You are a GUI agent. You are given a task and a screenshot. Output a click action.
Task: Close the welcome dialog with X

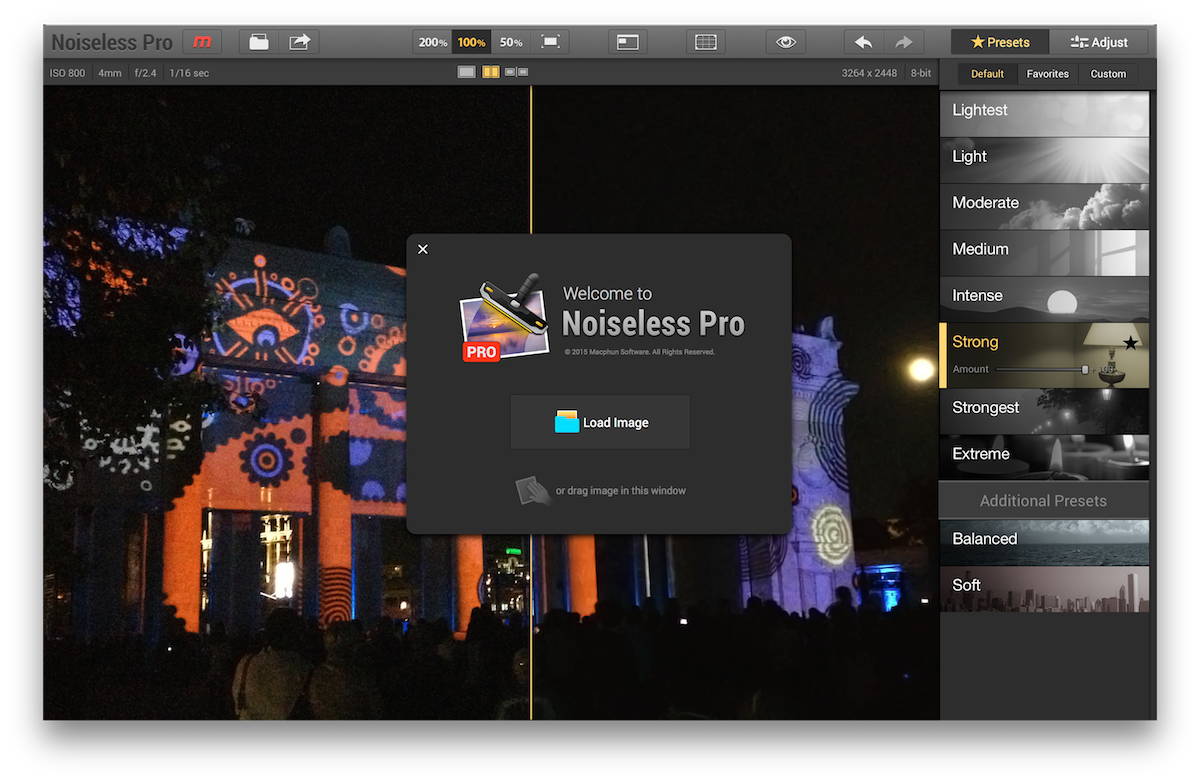tap(423, 249)
